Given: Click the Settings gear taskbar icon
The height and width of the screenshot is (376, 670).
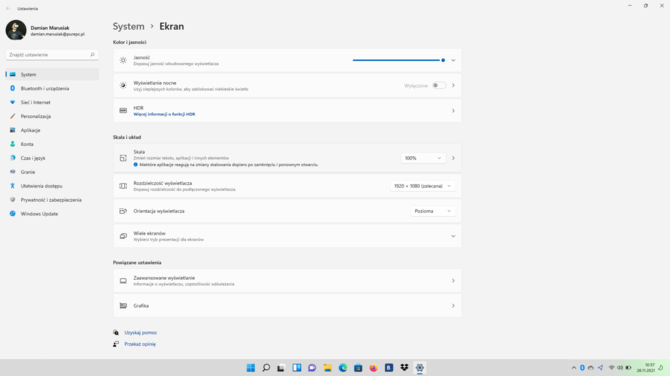Looking at the screenshot, I should pyautogui.click(x=420, y=367).
